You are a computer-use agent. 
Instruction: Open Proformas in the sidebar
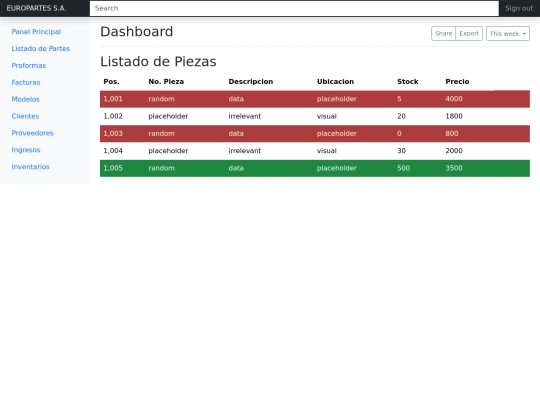pyautogui.click(x=29, y=65)
